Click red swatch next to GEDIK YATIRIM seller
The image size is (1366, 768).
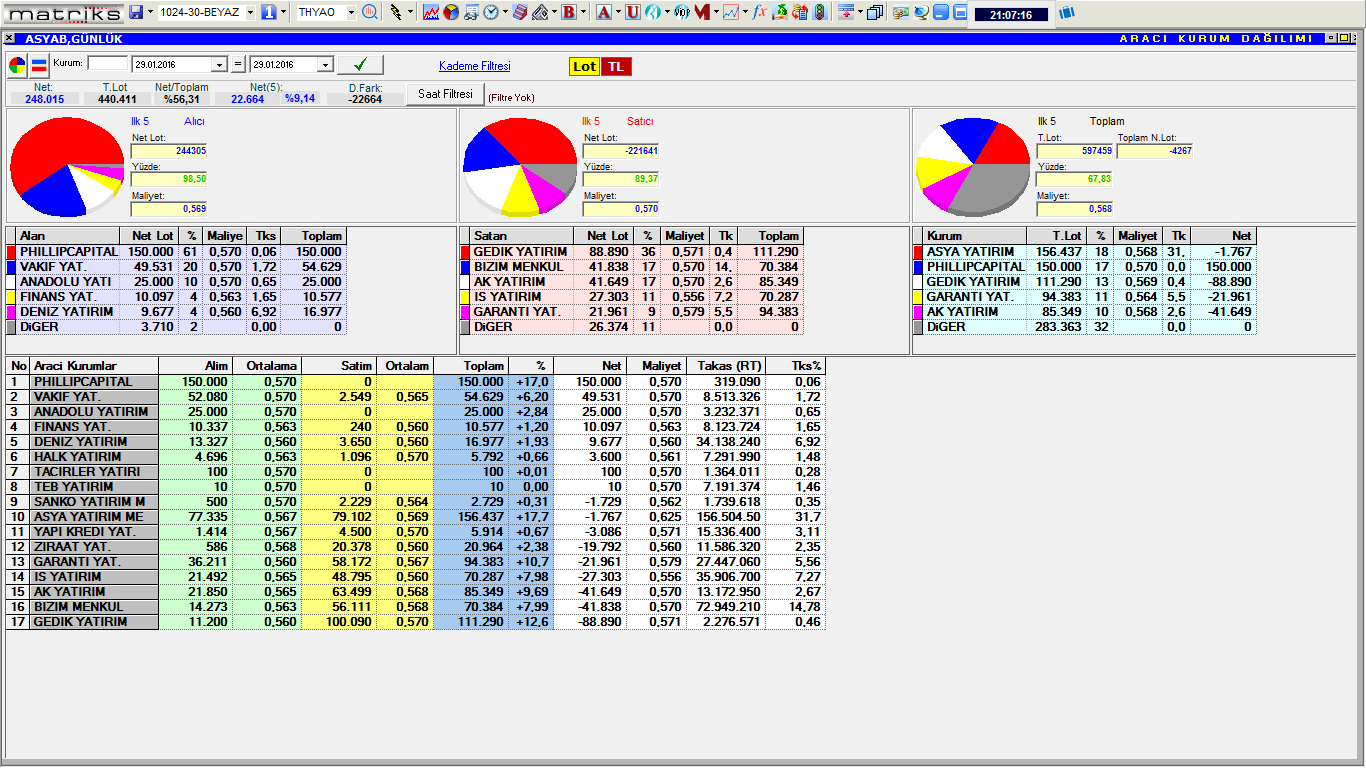pyautogui.click(x=465, y=252)
